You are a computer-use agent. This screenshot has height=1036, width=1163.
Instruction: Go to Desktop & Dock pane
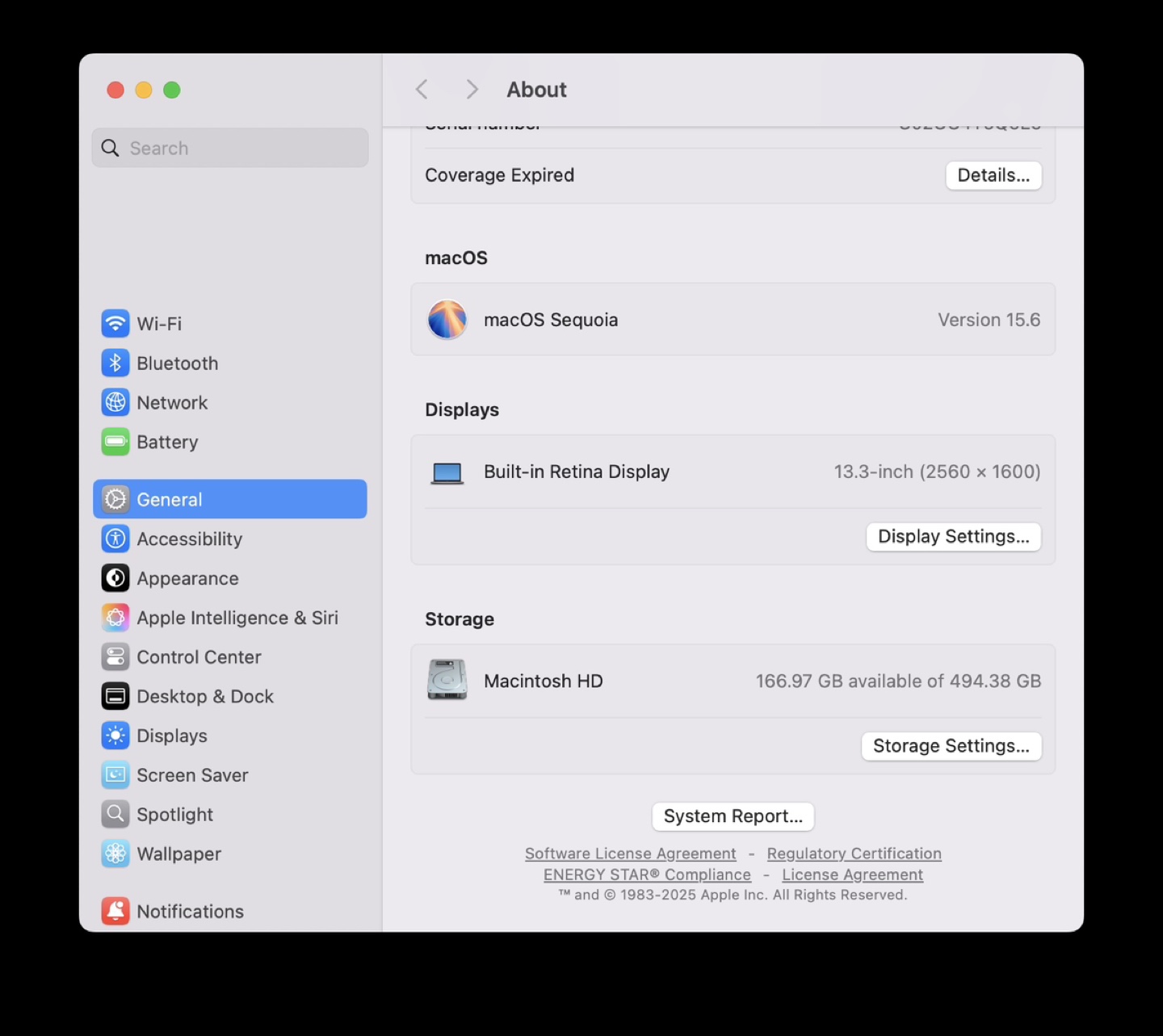point(205,696)
